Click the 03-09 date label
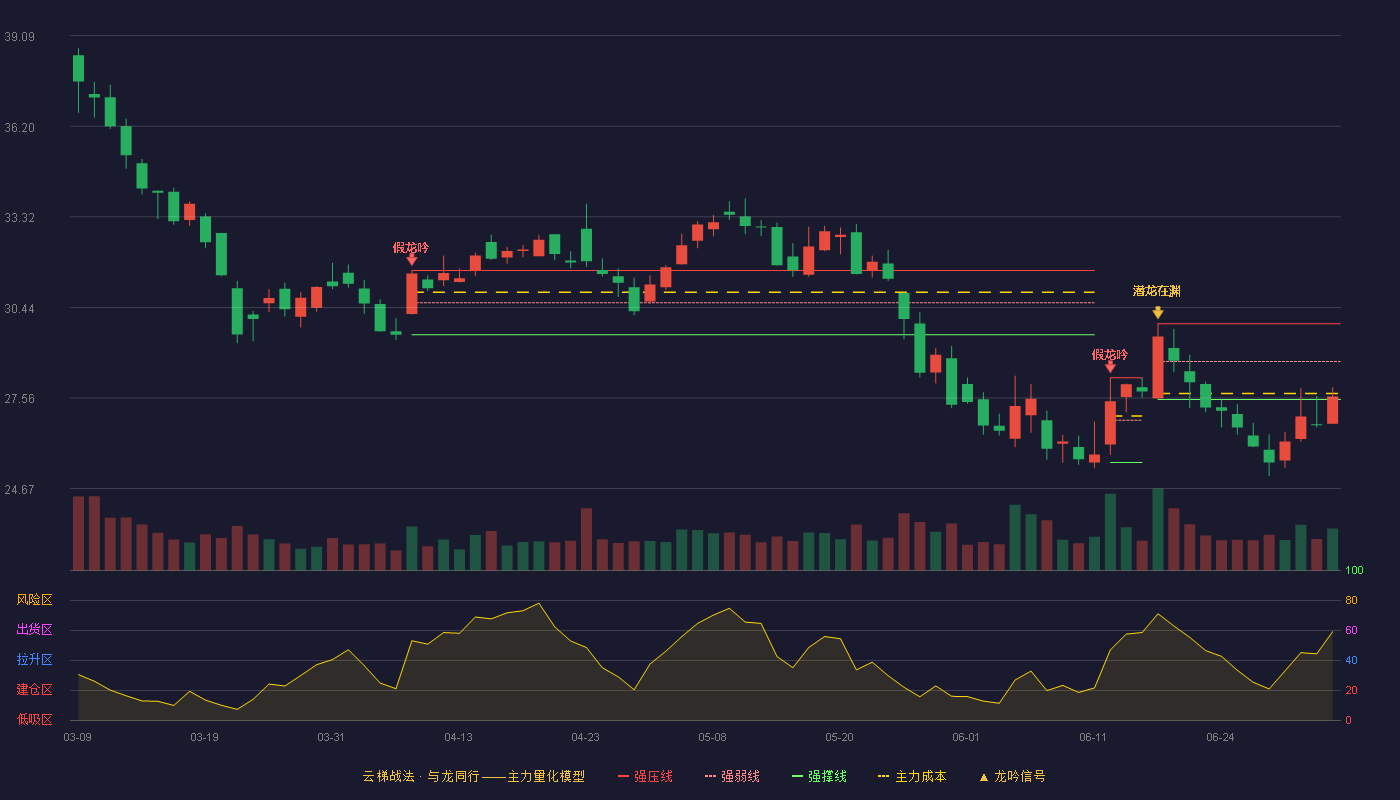 (x=77, y=737)
